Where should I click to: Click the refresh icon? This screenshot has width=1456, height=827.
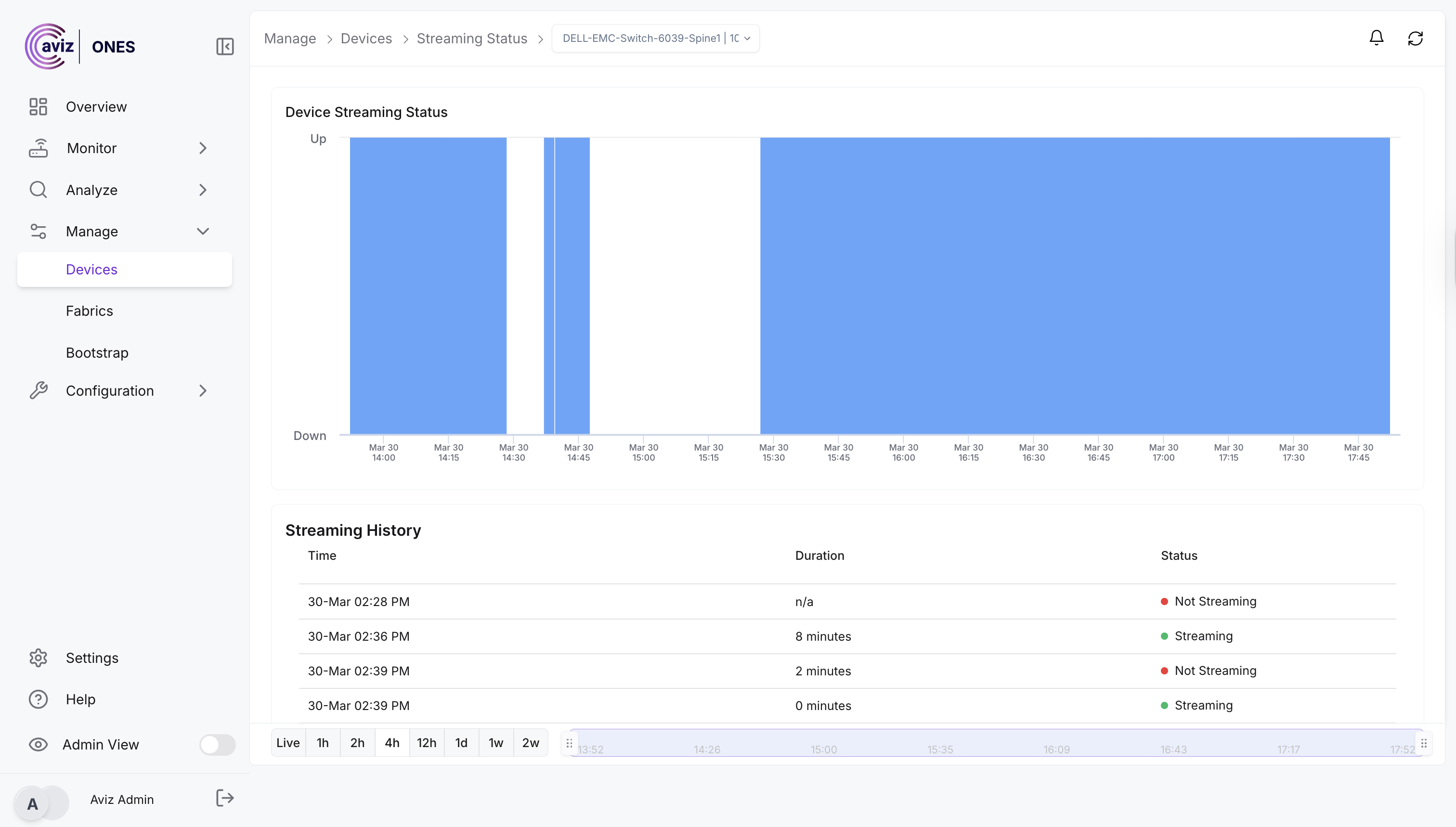[x=1415, y=38]
